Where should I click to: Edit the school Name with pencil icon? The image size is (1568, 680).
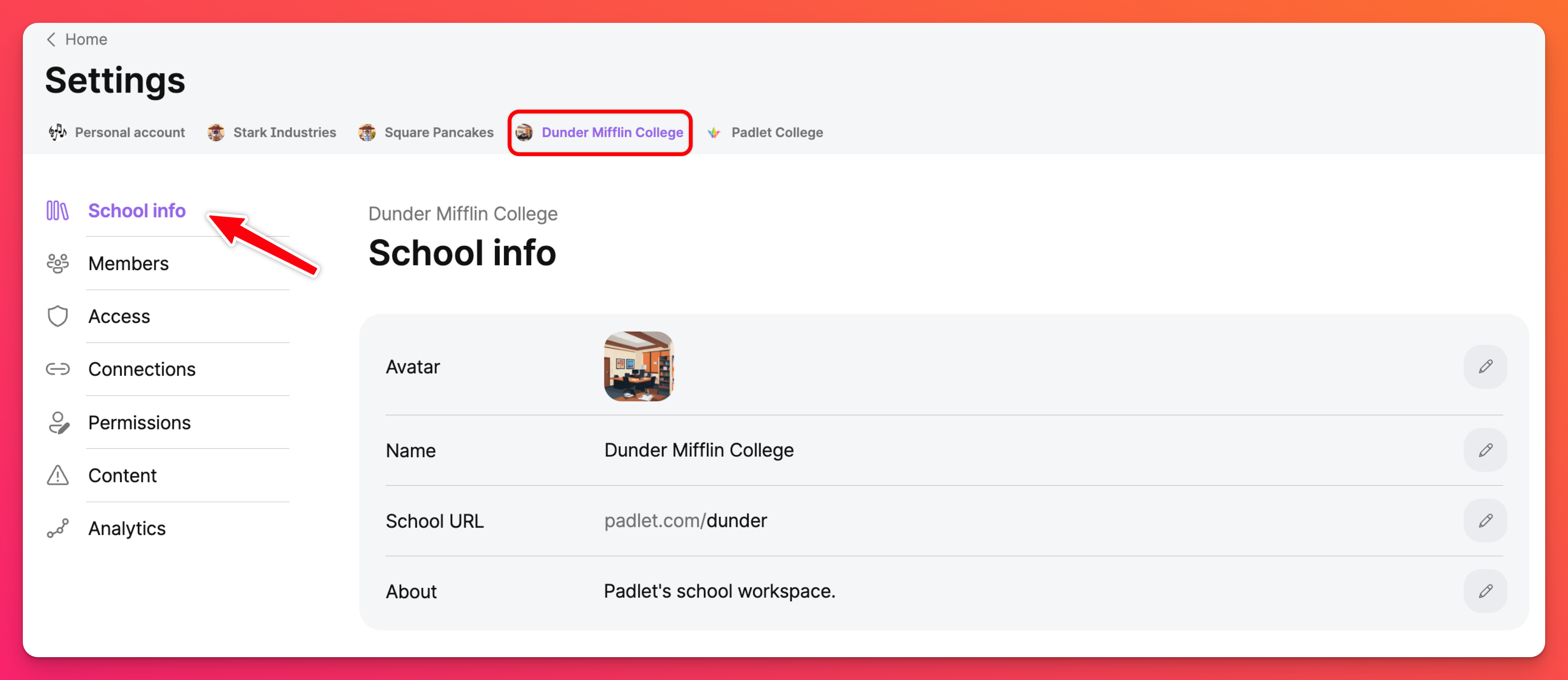click(x=1485, y=450)
